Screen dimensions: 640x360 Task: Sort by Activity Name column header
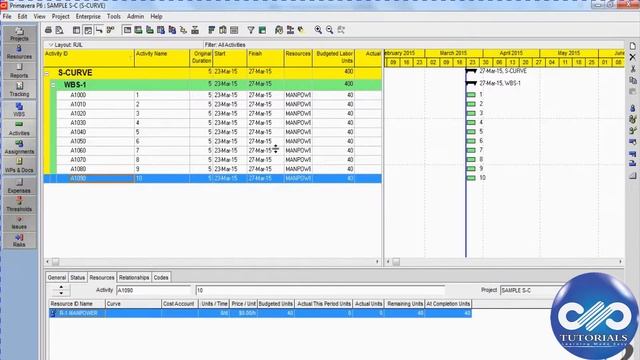(162, 58)
